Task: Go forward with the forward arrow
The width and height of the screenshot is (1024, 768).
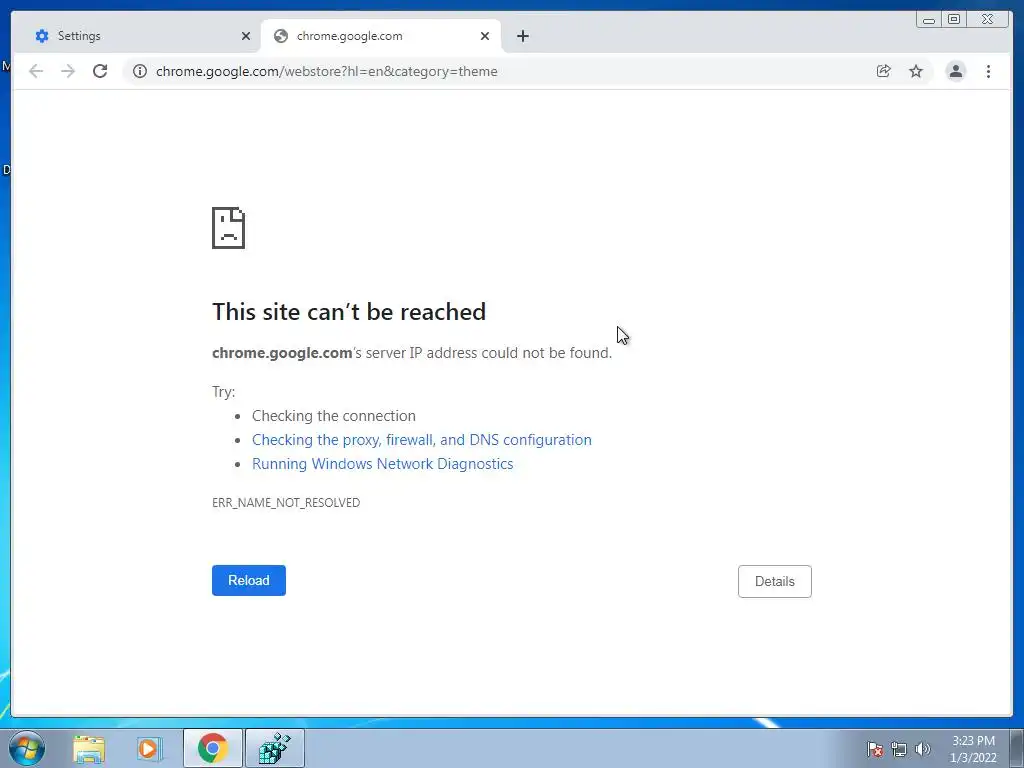Action: pos(68,71)
